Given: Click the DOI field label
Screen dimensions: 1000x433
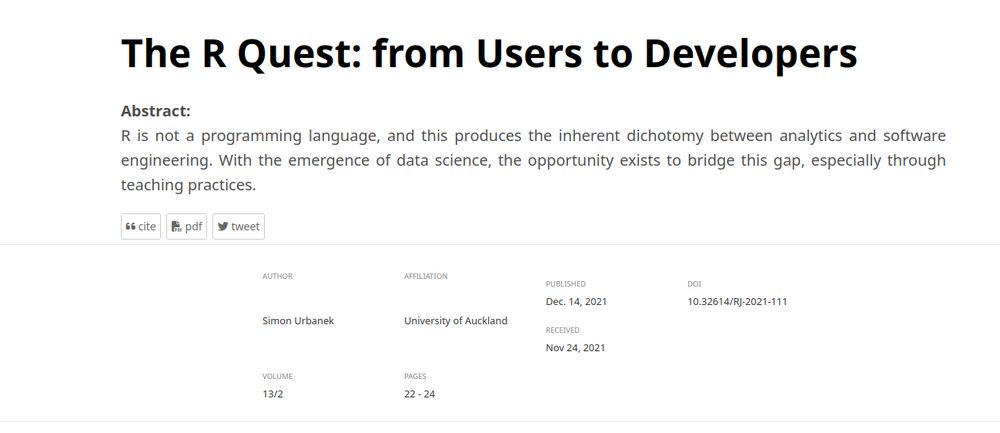Looking at the screenshot, I should (x=694, y=284).
